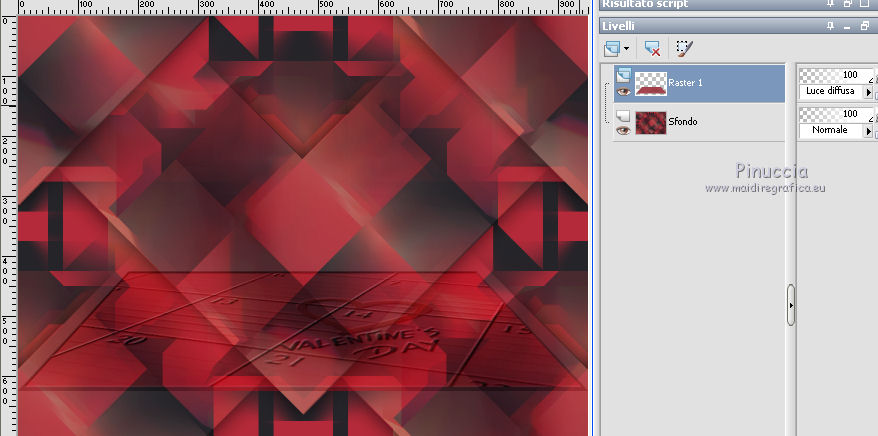The image size is (878, 436).
Task: Adjust the Raster 1 opacity slider
Action: tap(835, 75)
